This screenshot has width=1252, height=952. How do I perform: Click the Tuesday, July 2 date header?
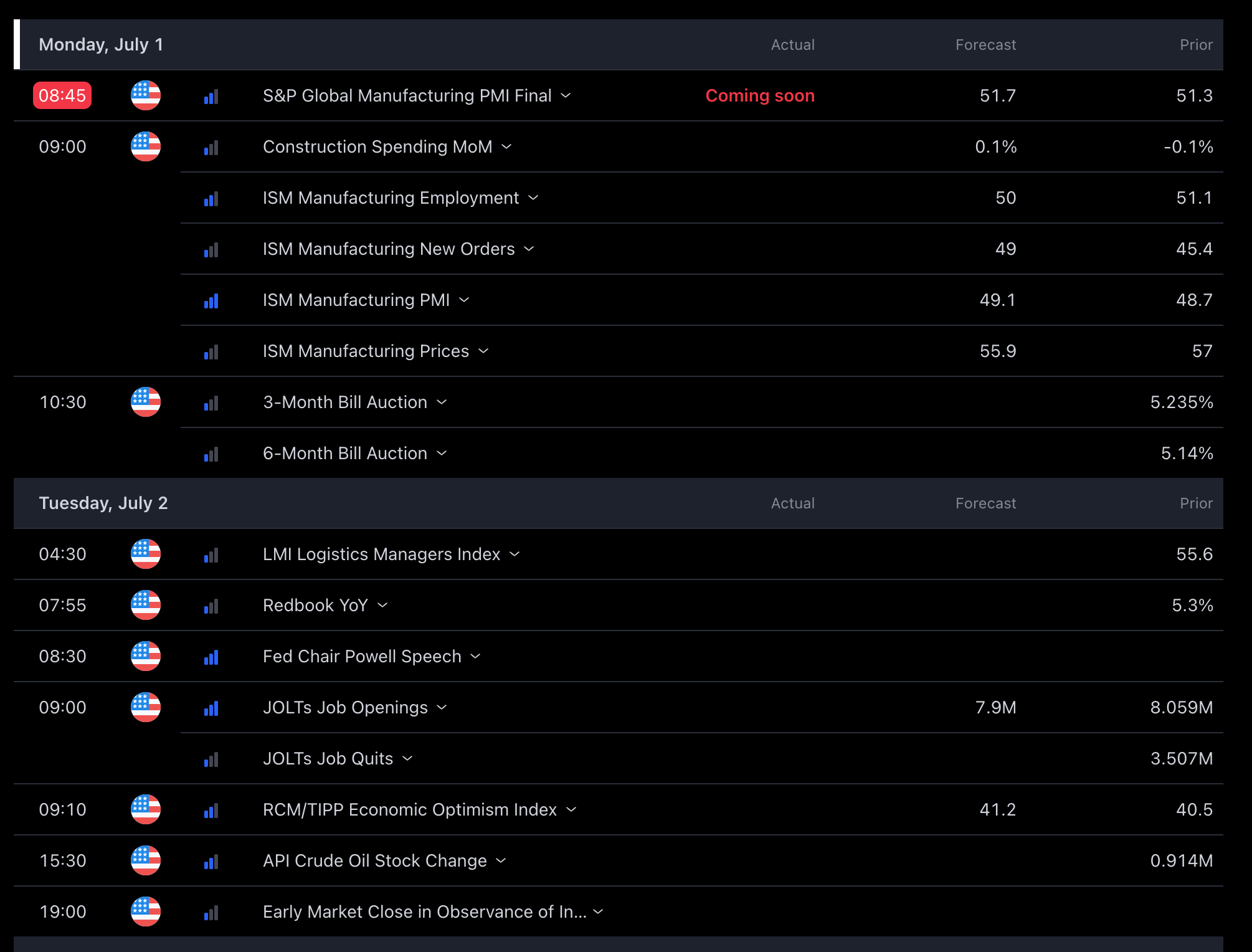coord(103,503)
